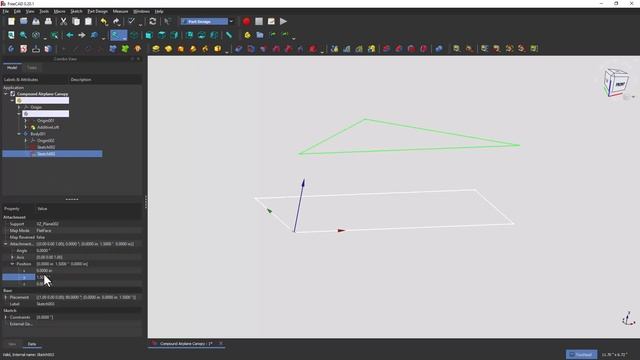Click the Open file icon

coord(24,21)
